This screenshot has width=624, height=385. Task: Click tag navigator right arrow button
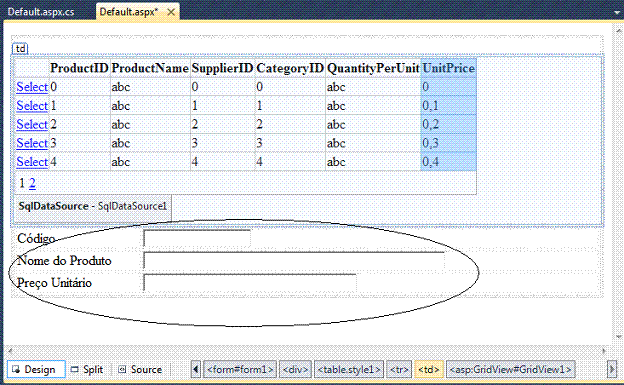612,369
